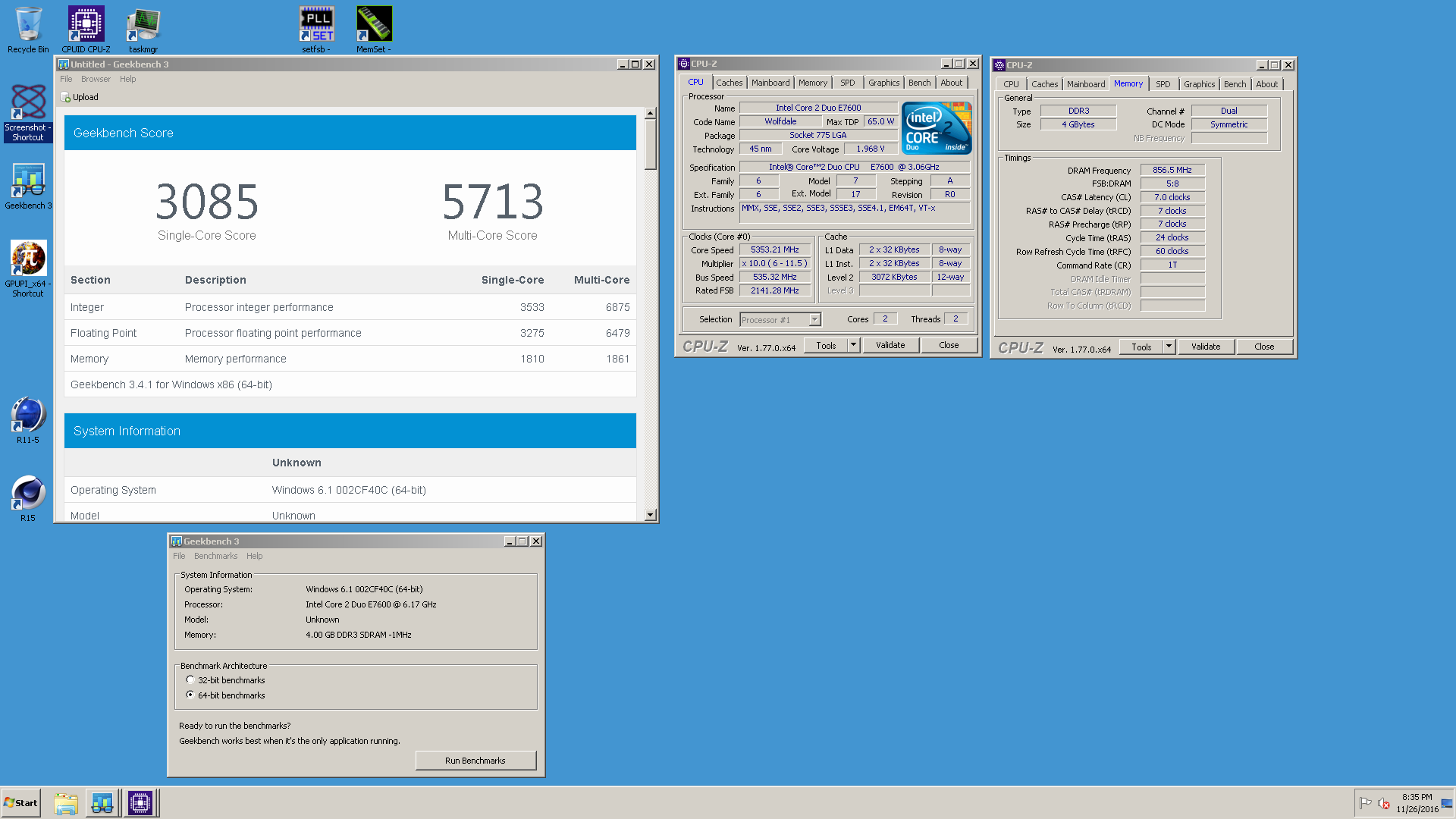Open the R15 Cinebench shortcut
1456x819 pixels.
[28, 497]
